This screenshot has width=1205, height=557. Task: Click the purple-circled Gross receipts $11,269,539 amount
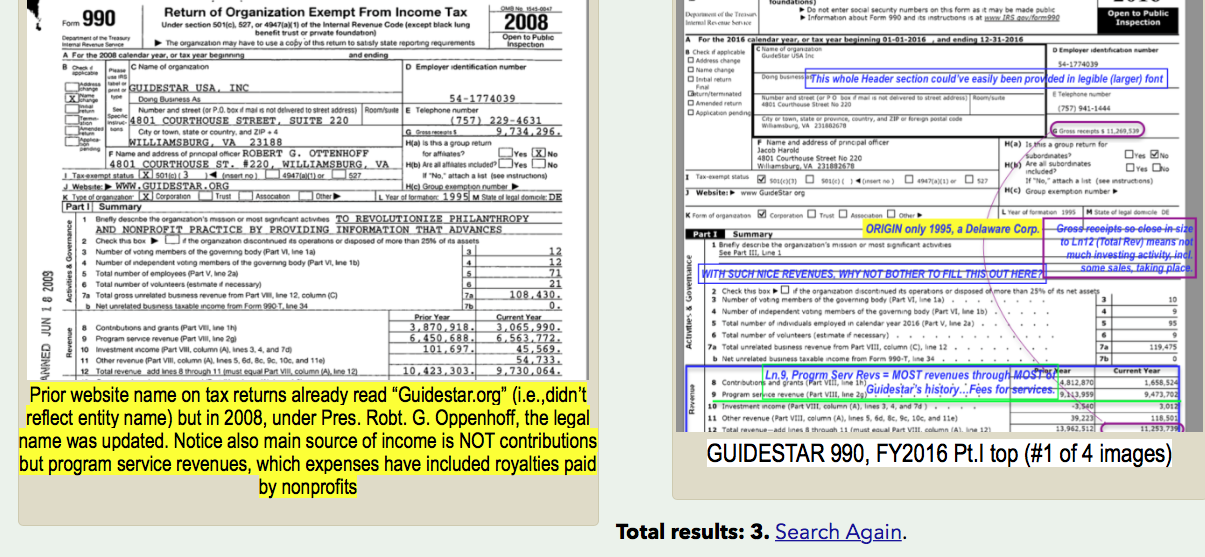tap(1098, 129)
